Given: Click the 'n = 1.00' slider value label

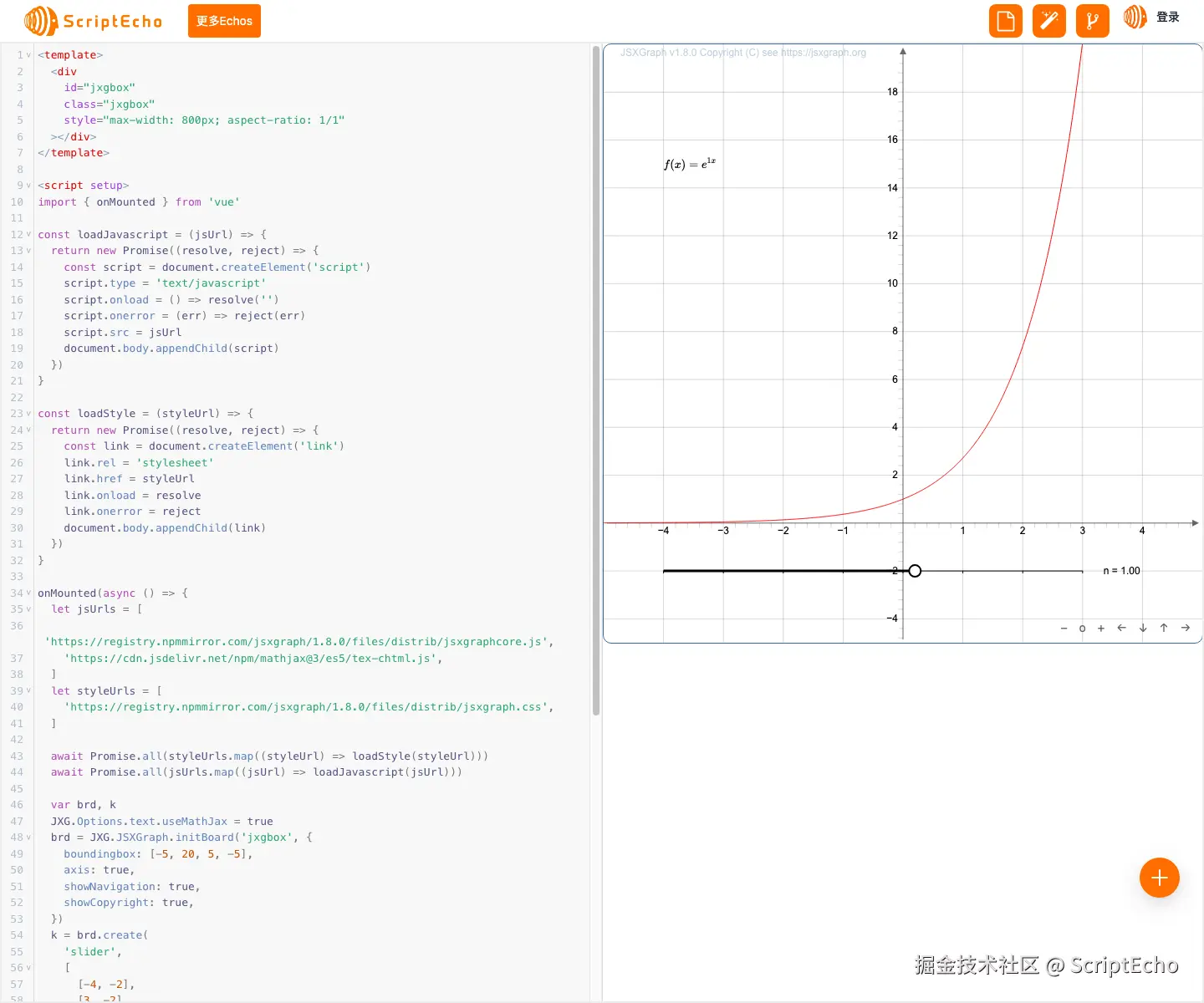Looking at the screenshot, I should (1121, 571).
